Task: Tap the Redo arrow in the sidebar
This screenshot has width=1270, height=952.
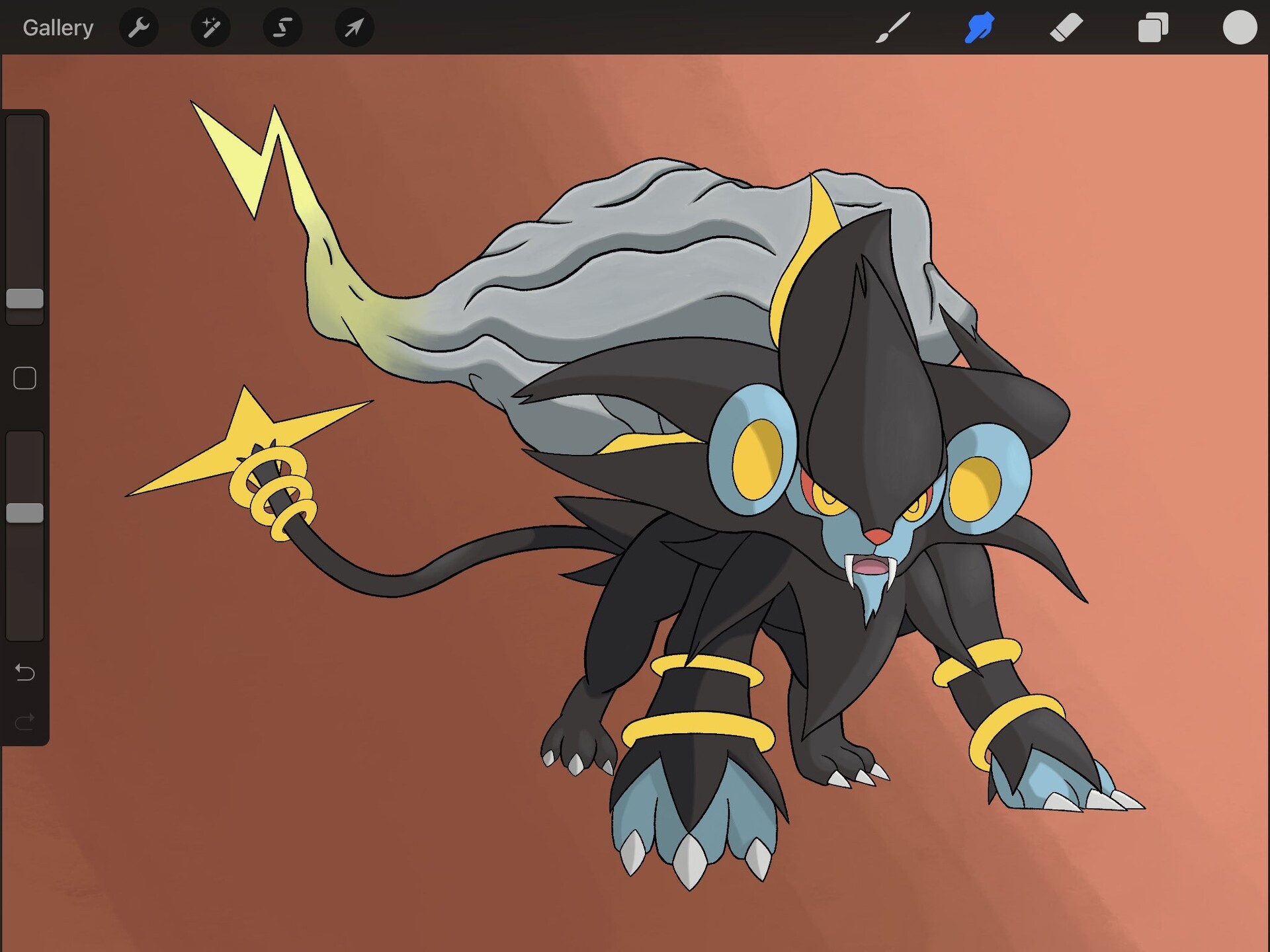Action: [25, 721]
